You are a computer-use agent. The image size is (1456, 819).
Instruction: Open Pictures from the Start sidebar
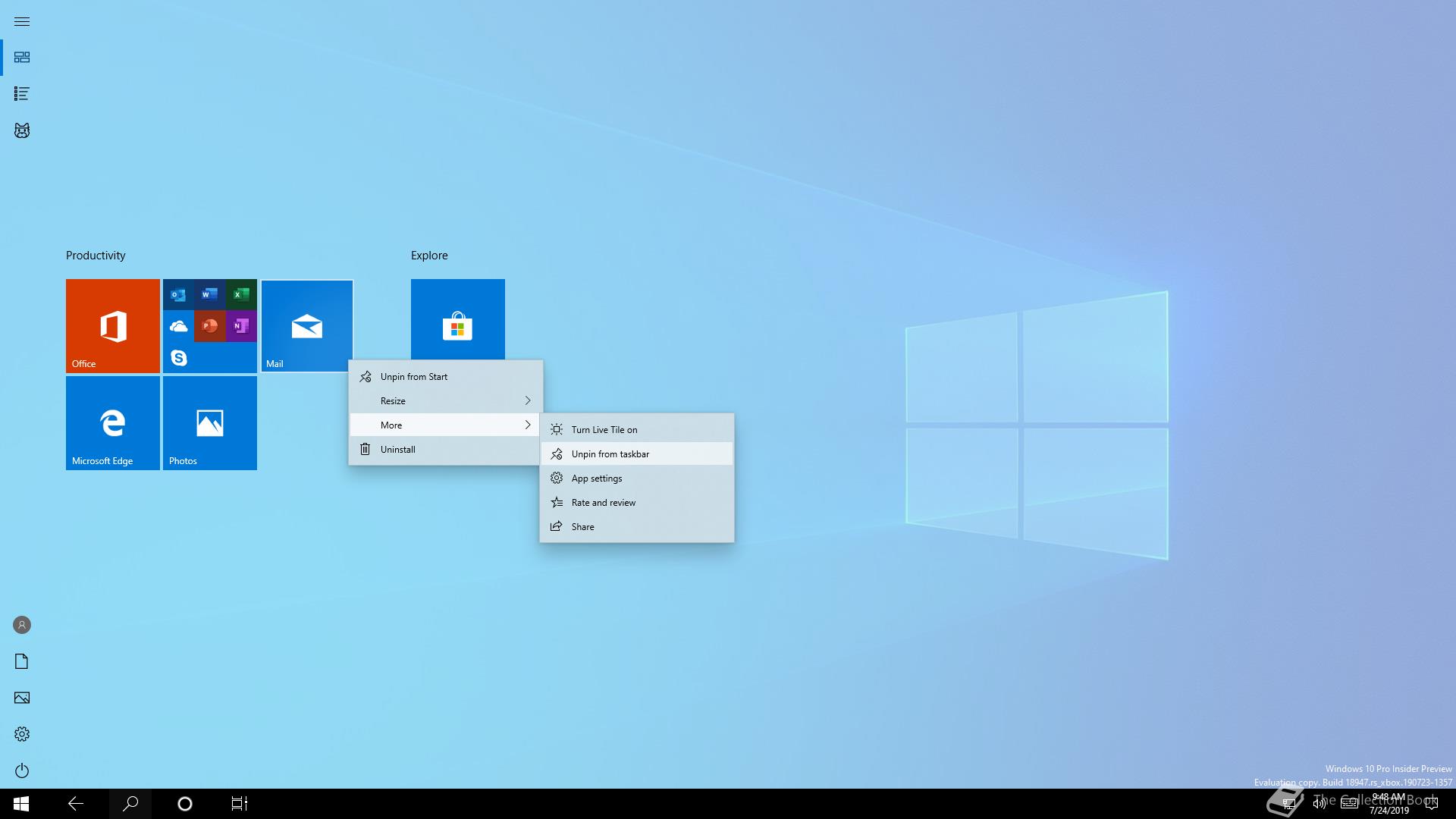coord(22,698)
